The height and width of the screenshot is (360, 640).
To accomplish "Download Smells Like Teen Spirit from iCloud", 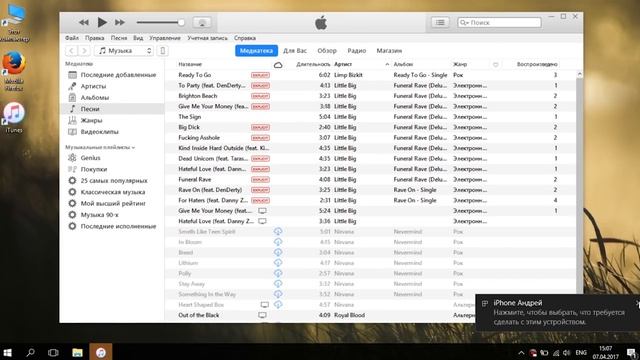I will coord(278,231).
